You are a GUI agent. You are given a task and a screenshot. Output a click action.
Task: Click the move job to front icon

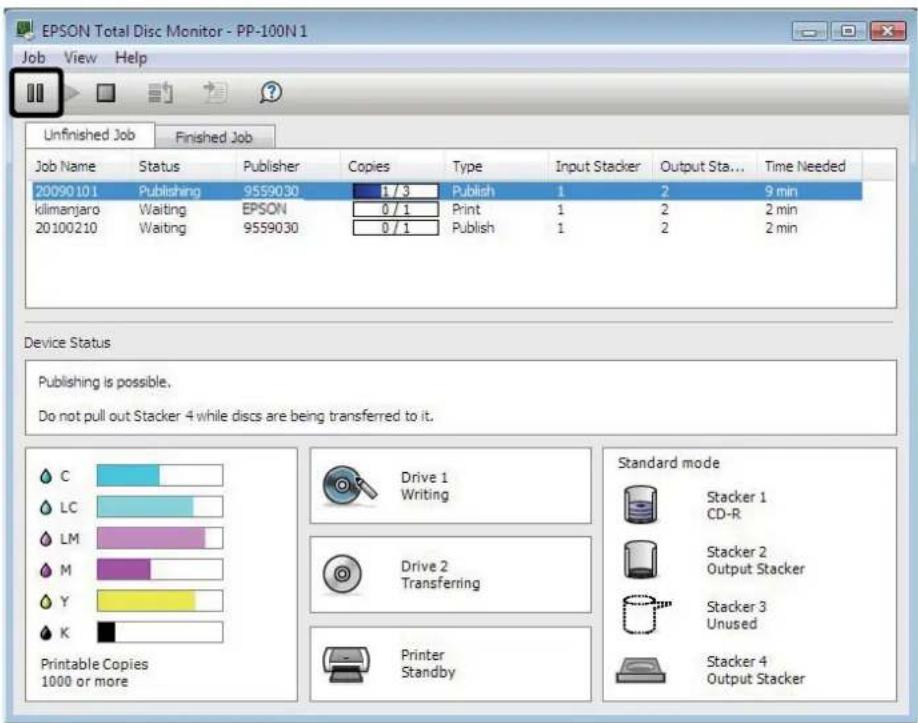coord(215,92)
